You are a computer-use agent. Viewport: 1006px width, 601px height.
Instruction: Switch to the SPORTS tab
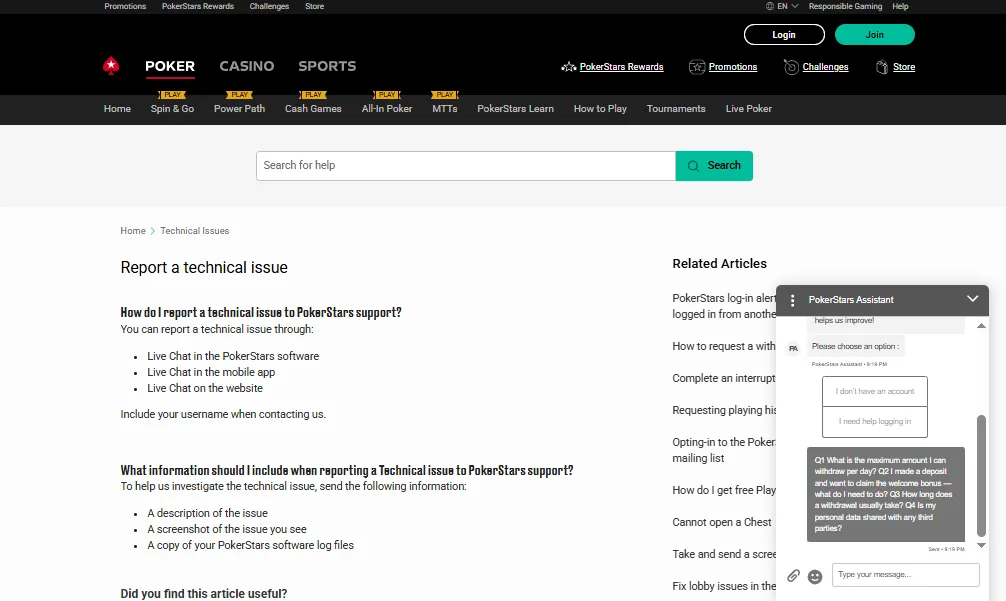tap(327, 66)
